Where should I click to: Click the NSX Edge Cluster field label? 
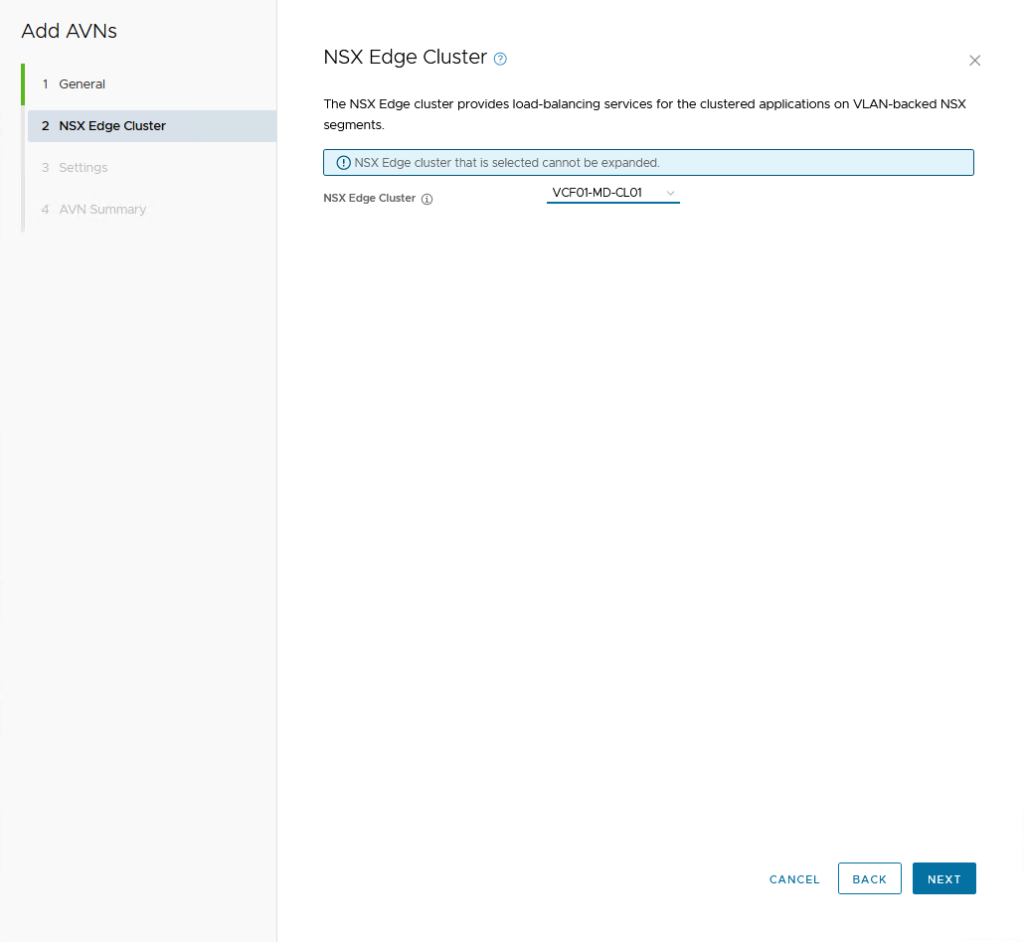pyautogui.click(x=369, y=199)
